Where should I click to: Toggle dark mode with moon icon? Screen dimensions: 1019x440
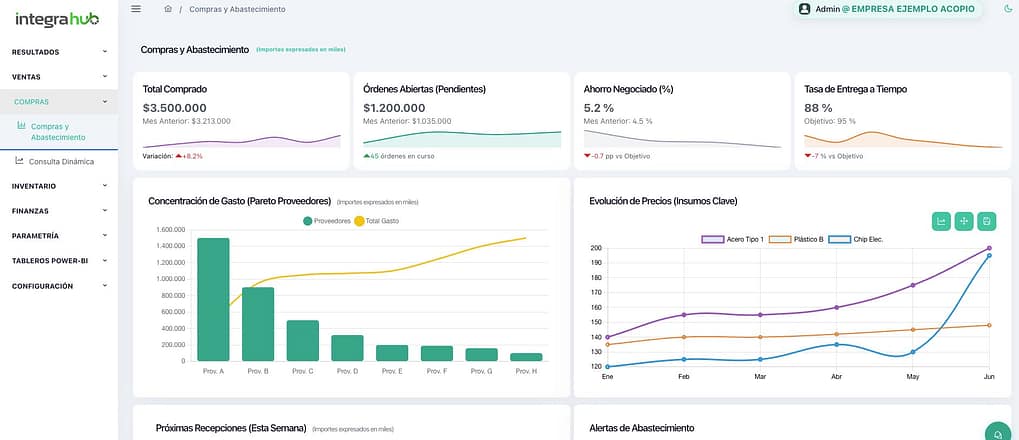(1007, 9)
